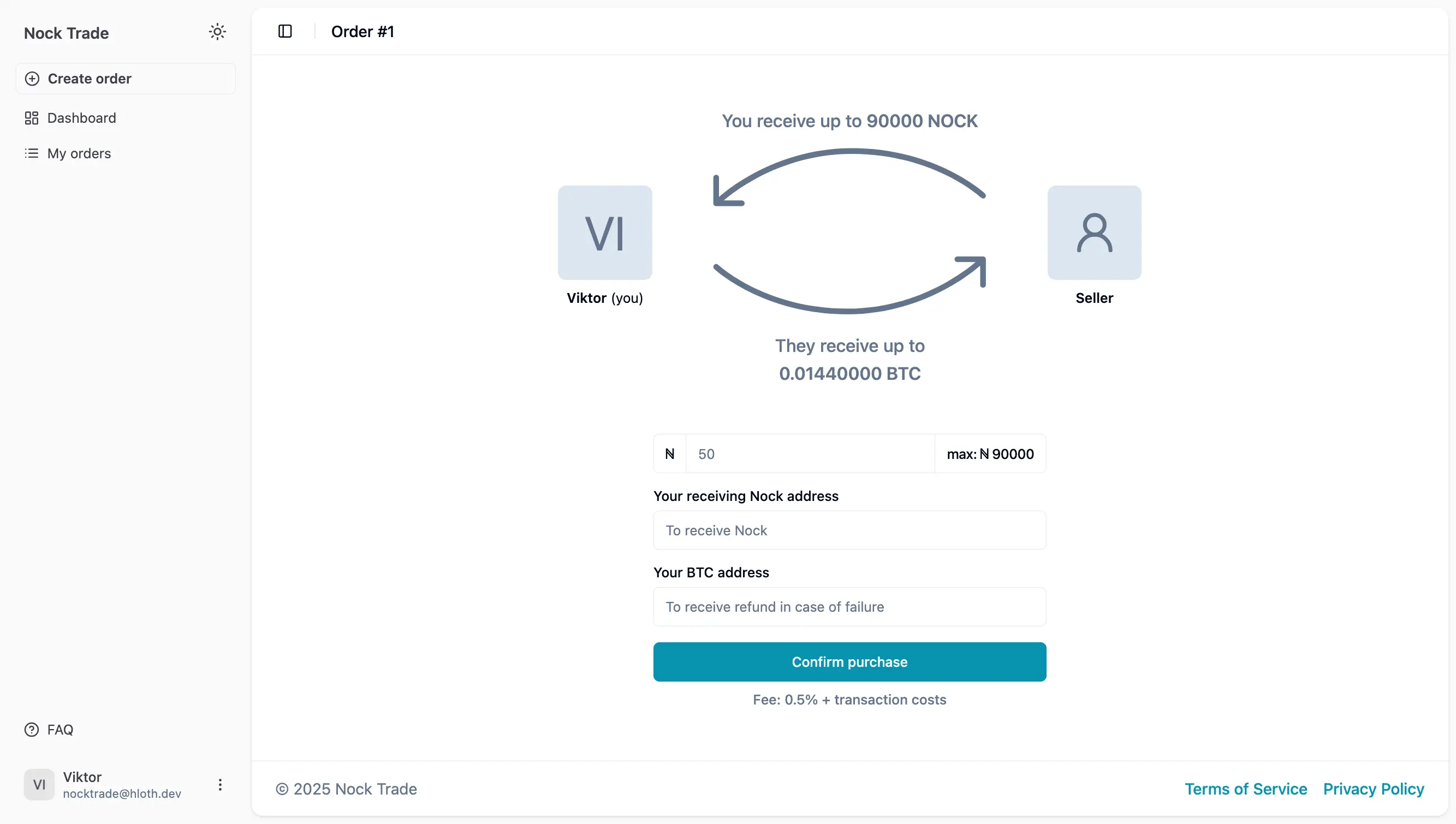This screenshot has height=824, width=1456.
Task: Click the Seller person icon
Action: tap(1093, 232)
